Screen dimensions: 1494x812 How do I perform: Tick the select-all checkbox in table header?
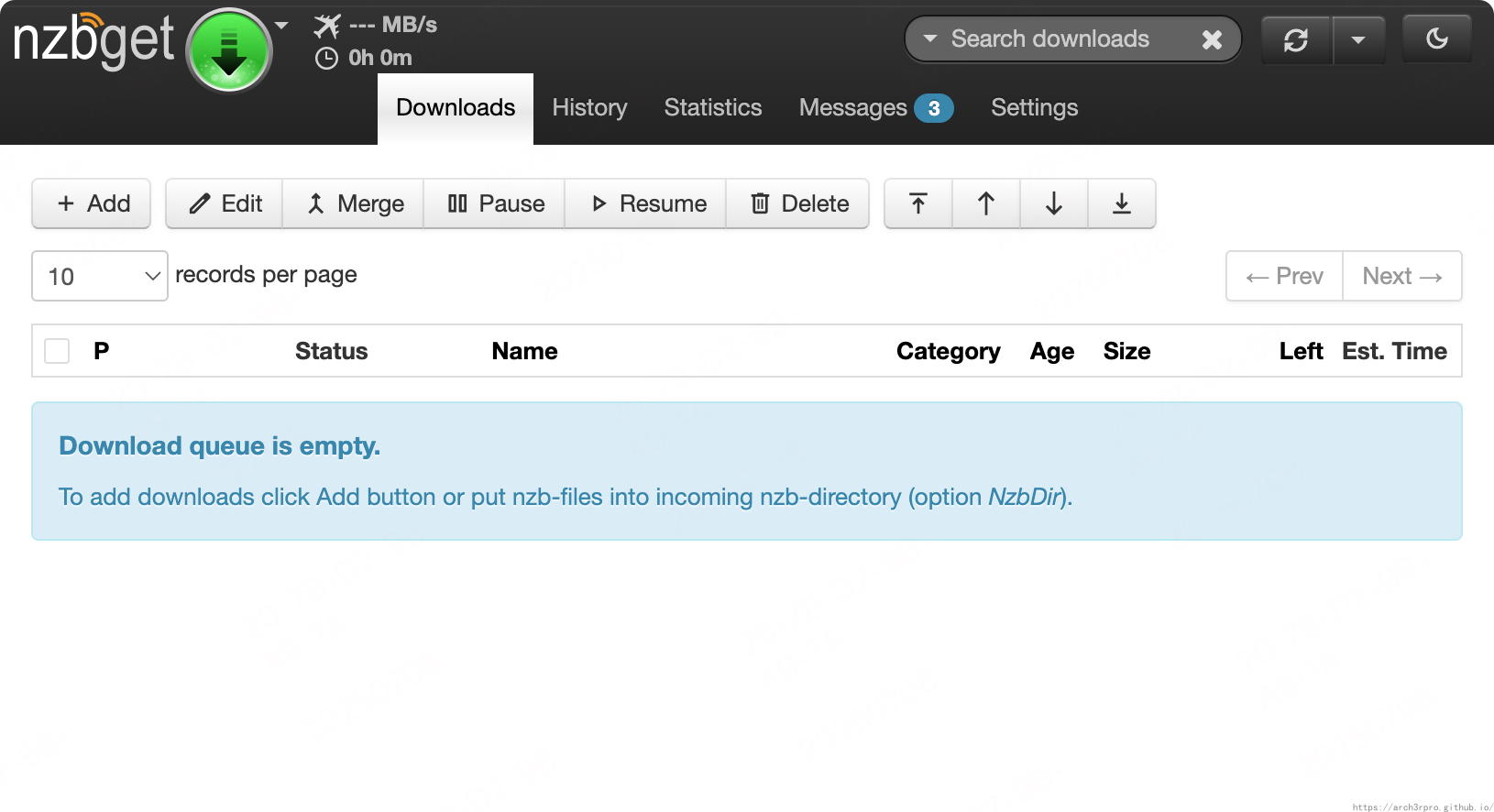click(57, 351)
